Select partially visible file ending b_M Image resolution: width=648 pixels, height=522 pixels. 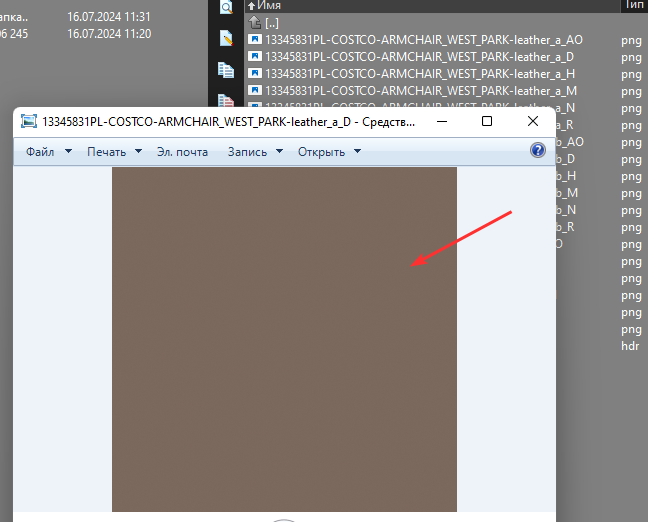(567, 193)
